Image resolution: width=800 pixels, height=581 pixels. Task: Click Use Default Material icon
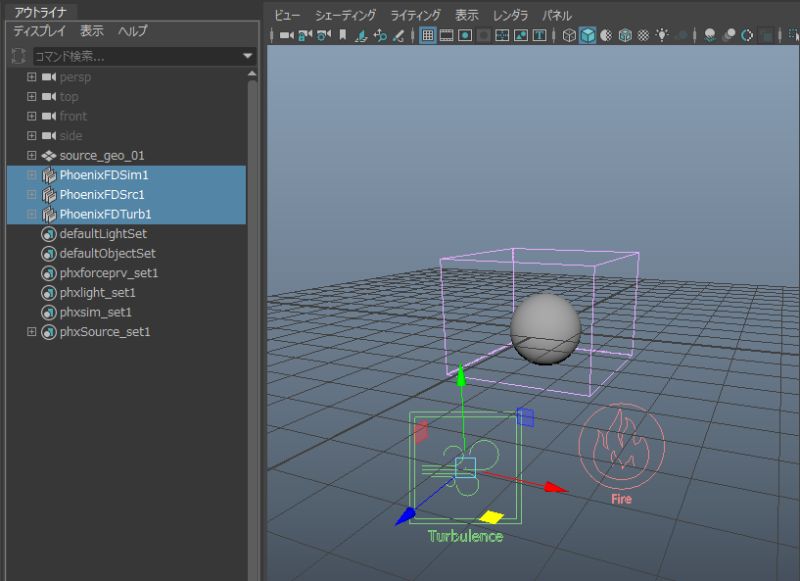(x=606, y=35)
